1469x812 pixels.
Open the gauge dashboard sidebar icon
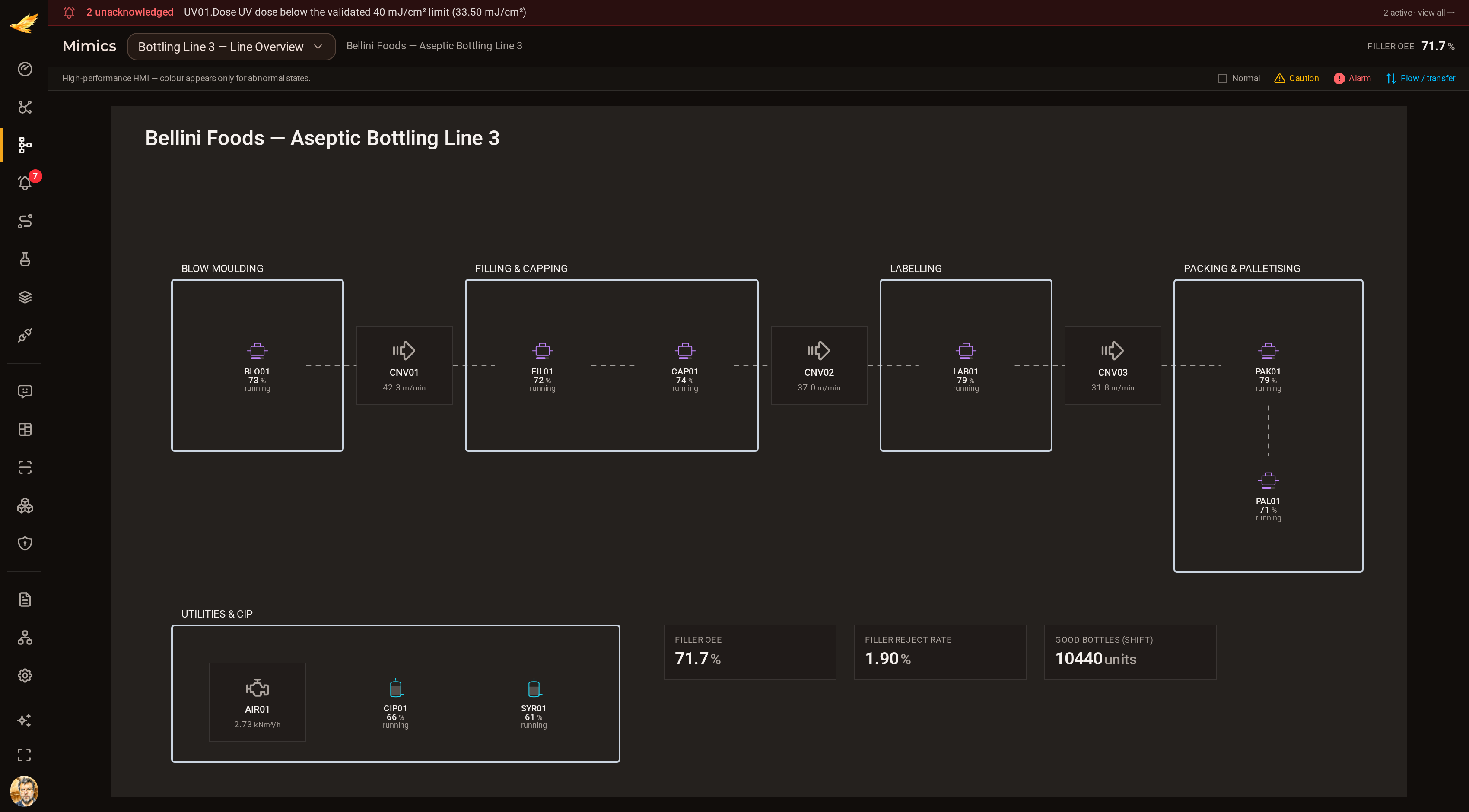click(x=25, y=69)
